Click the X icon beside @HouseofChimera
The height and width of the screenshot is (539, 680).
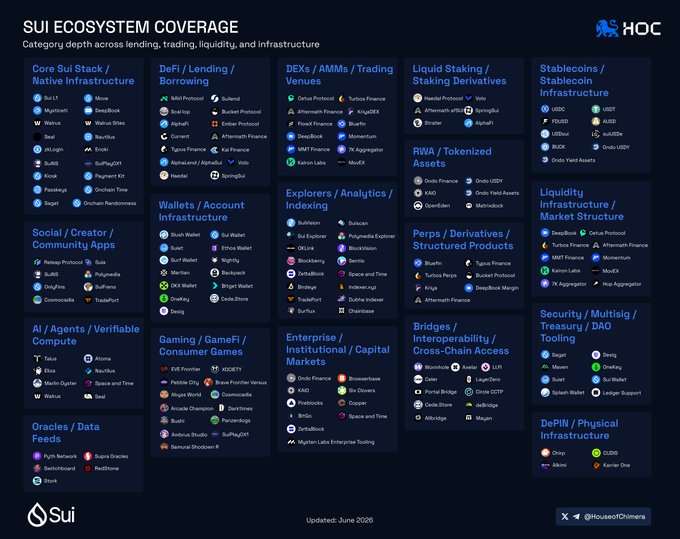click(x=565, y=516)
